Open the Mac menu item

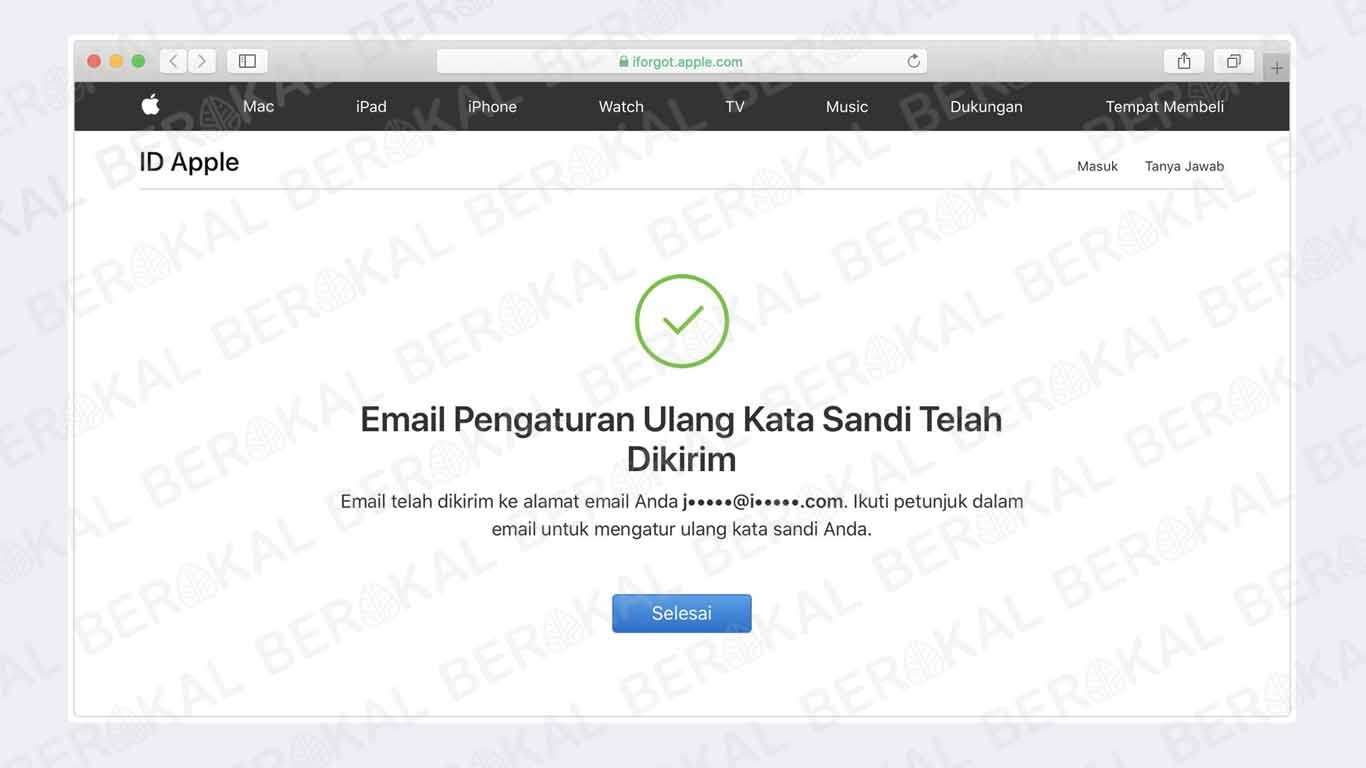click(258, 106)
